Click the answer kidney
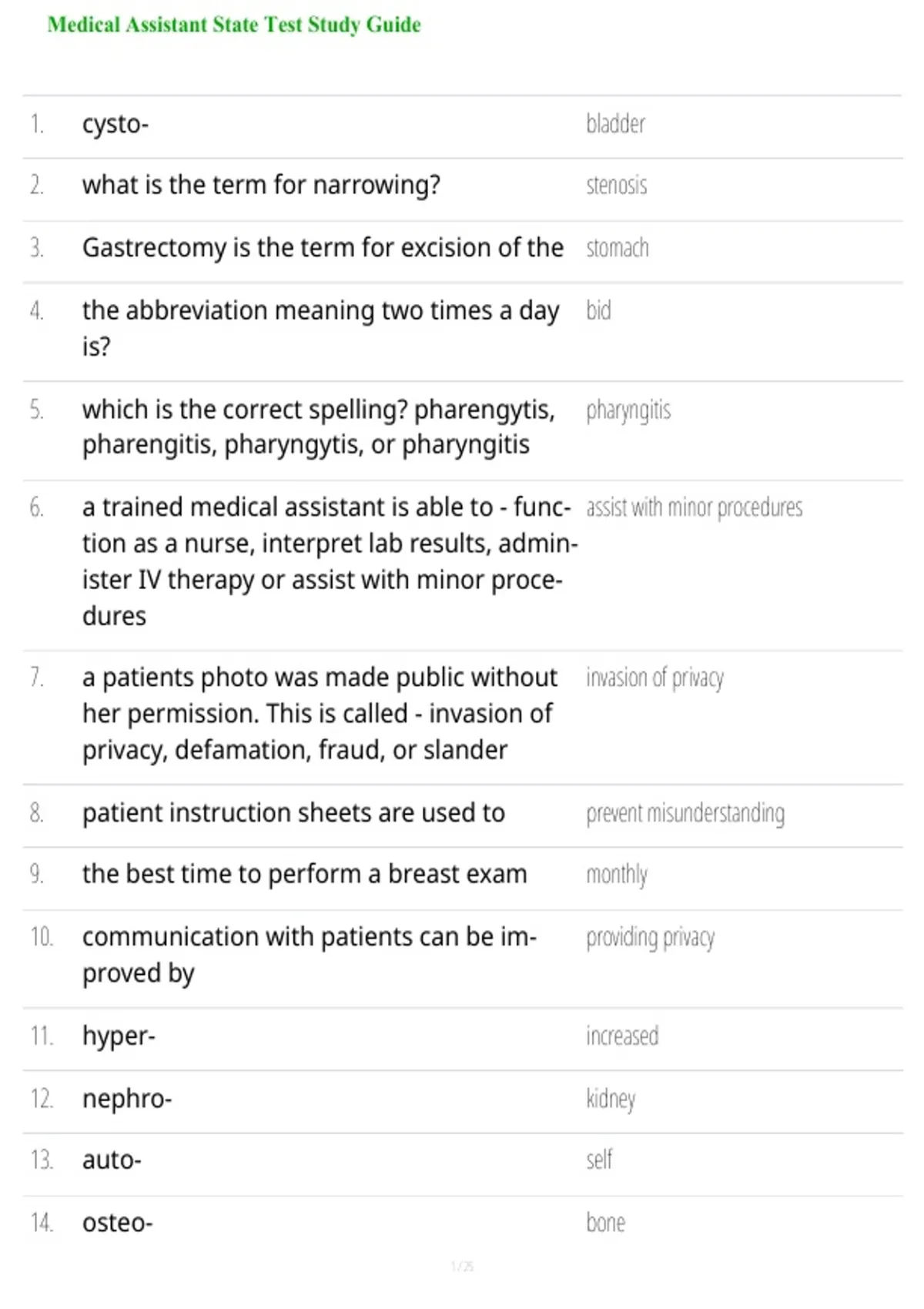 click(611, 1100)
